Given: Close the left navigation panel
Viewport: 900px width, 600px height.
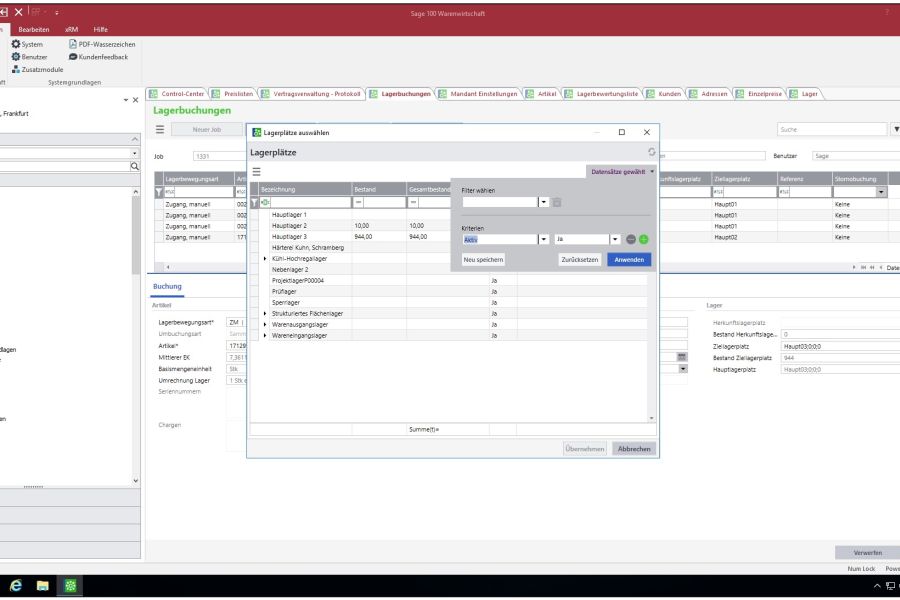Looking at the screenshot, I should click(x=135, y=100).
